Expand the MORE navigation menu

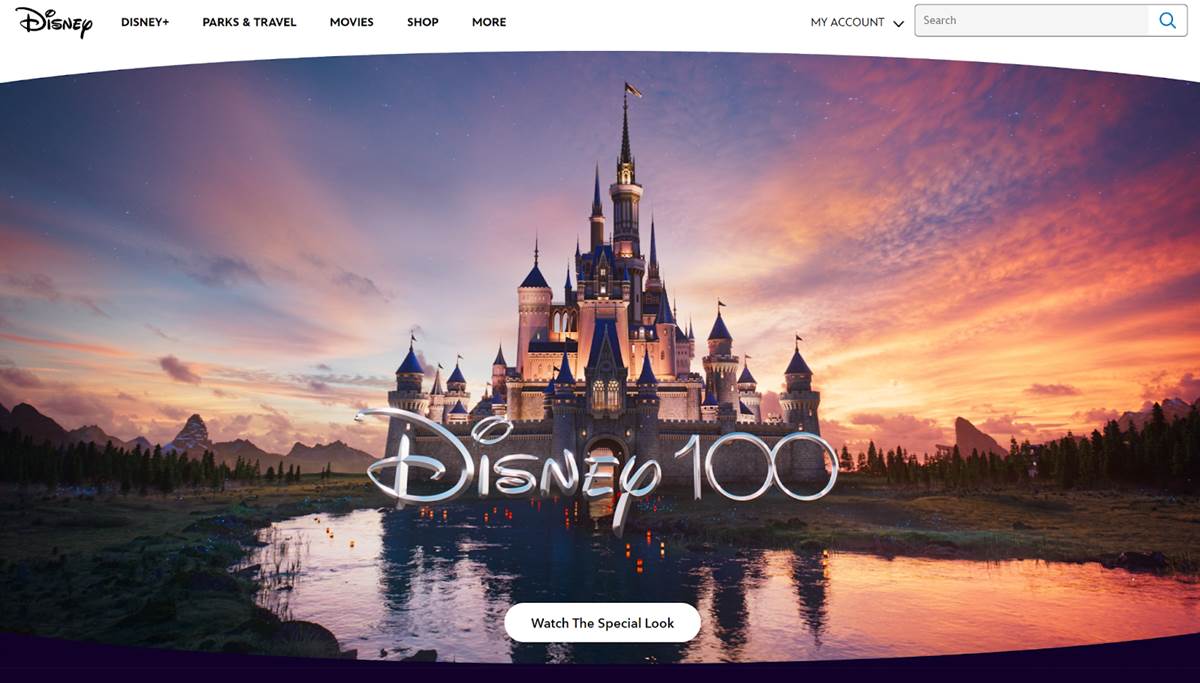click(x=489, y=22)
